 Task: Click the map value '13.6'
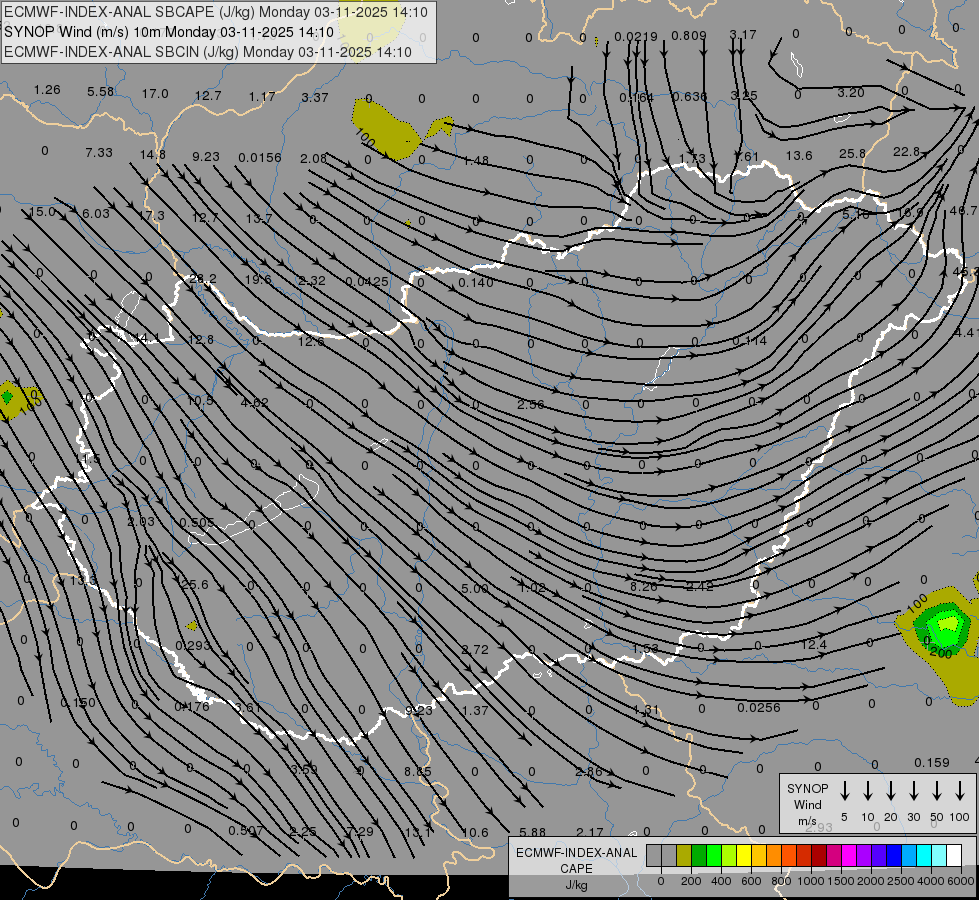pos(799,155)
